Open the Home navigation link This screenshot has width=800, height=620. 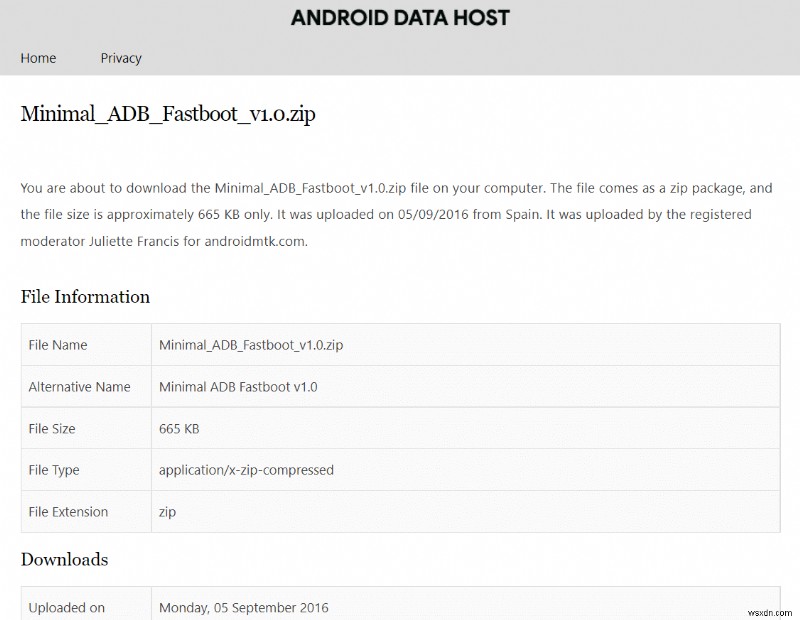click(x=38, y=58)
